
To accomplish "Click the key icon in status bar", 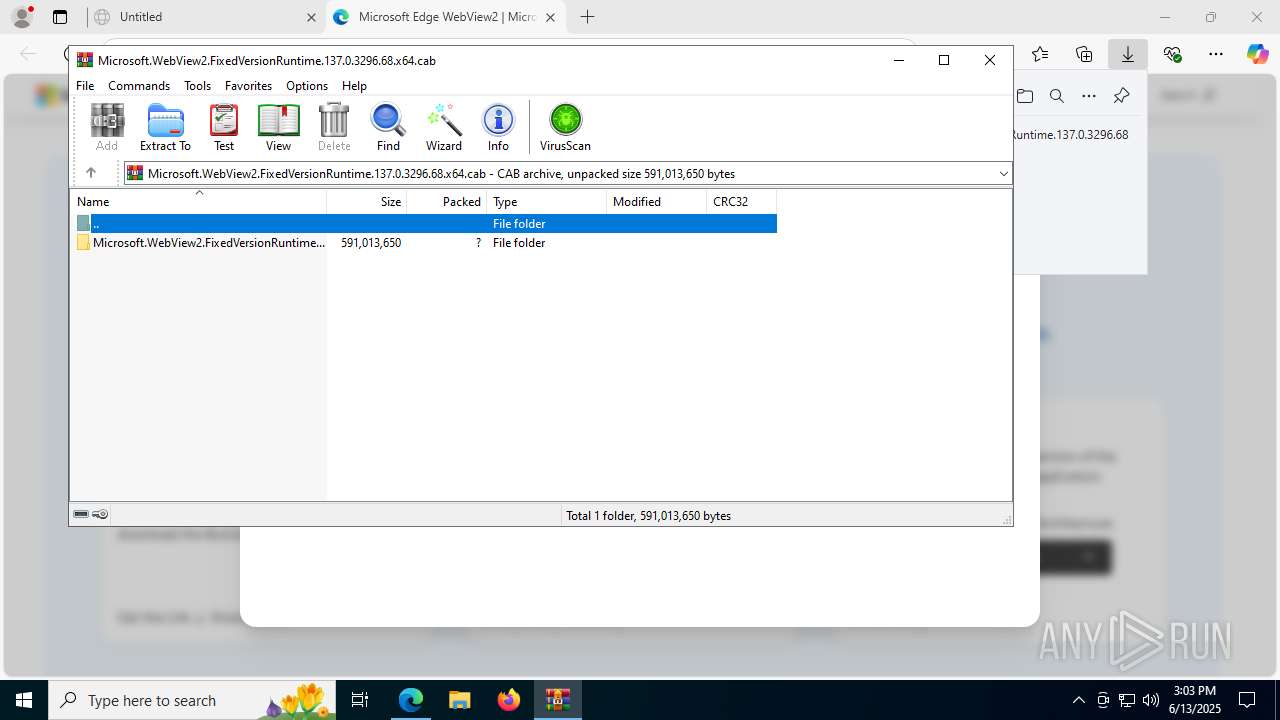I will click(x=100, y=515).
